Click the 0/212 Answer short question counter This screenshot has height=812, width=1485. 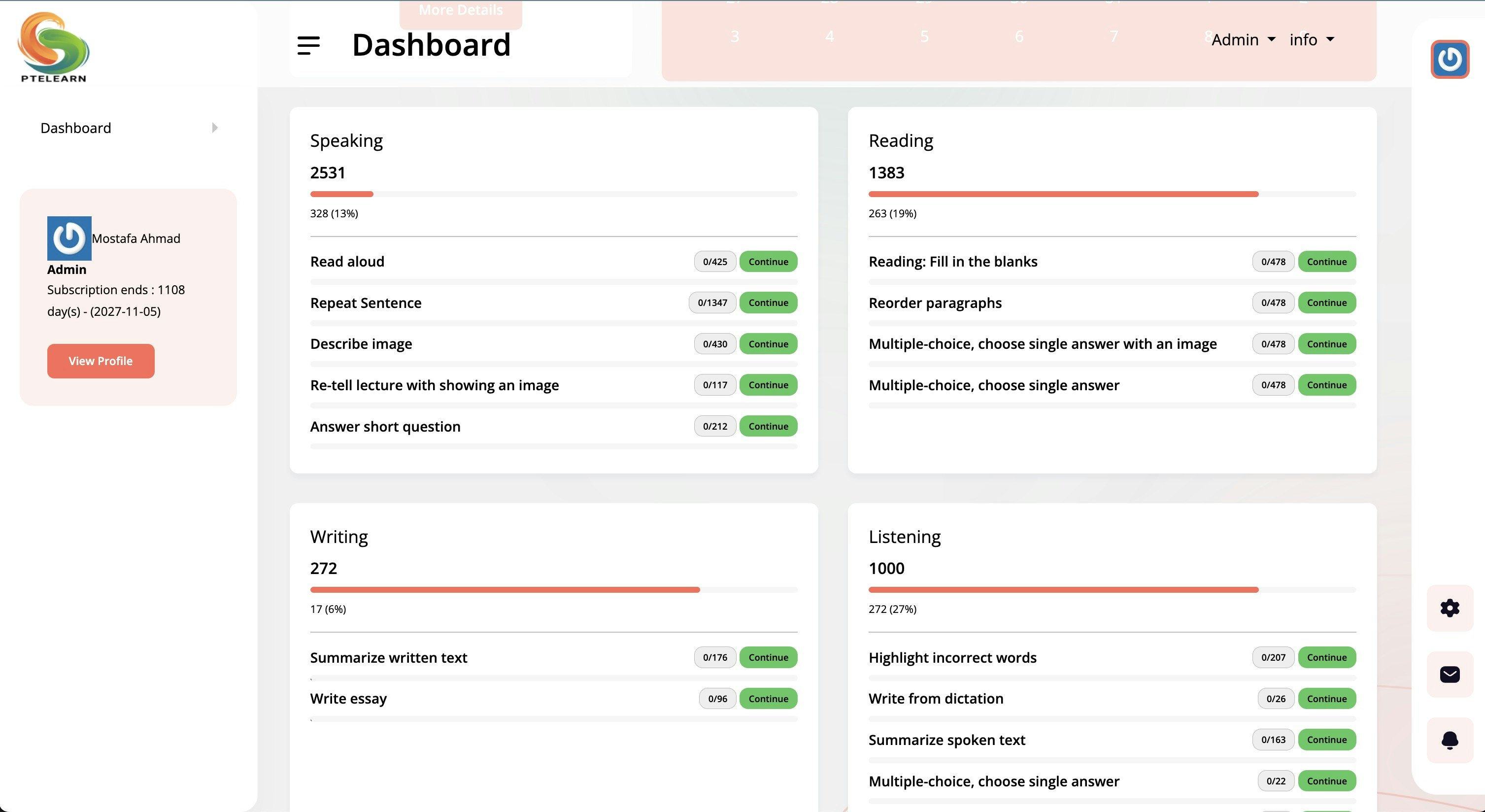click(x=715, y=427)
